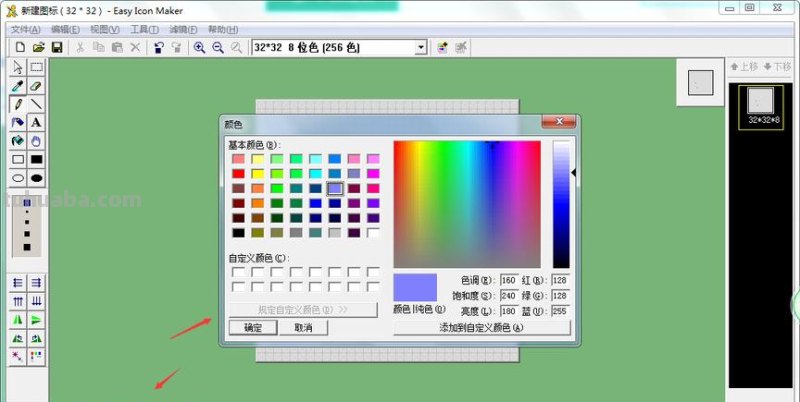800x402 pixels.
Task: Select the filled black rectangle tool
Action: coord(36,159)
